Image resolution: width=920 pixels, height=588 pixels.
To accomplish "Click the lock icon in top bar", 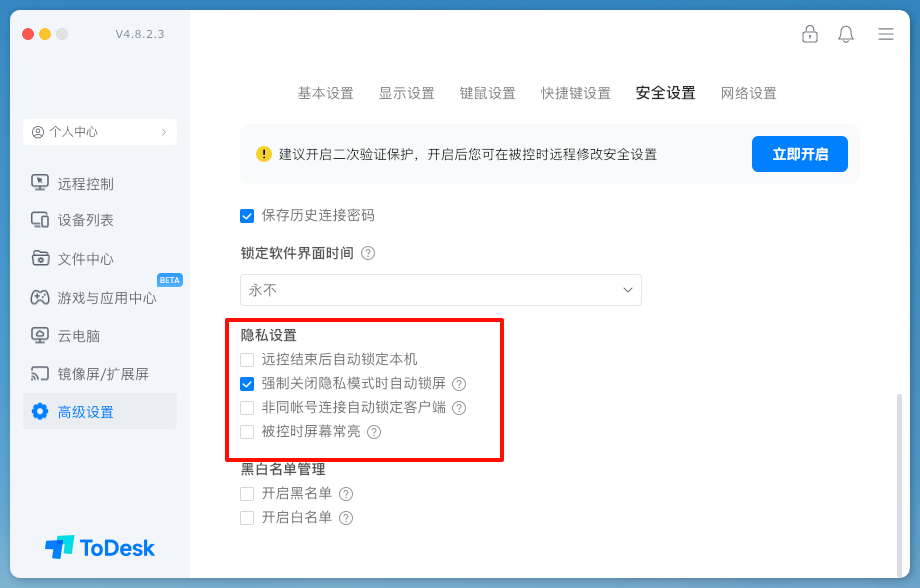I will [x=810, y=34].
